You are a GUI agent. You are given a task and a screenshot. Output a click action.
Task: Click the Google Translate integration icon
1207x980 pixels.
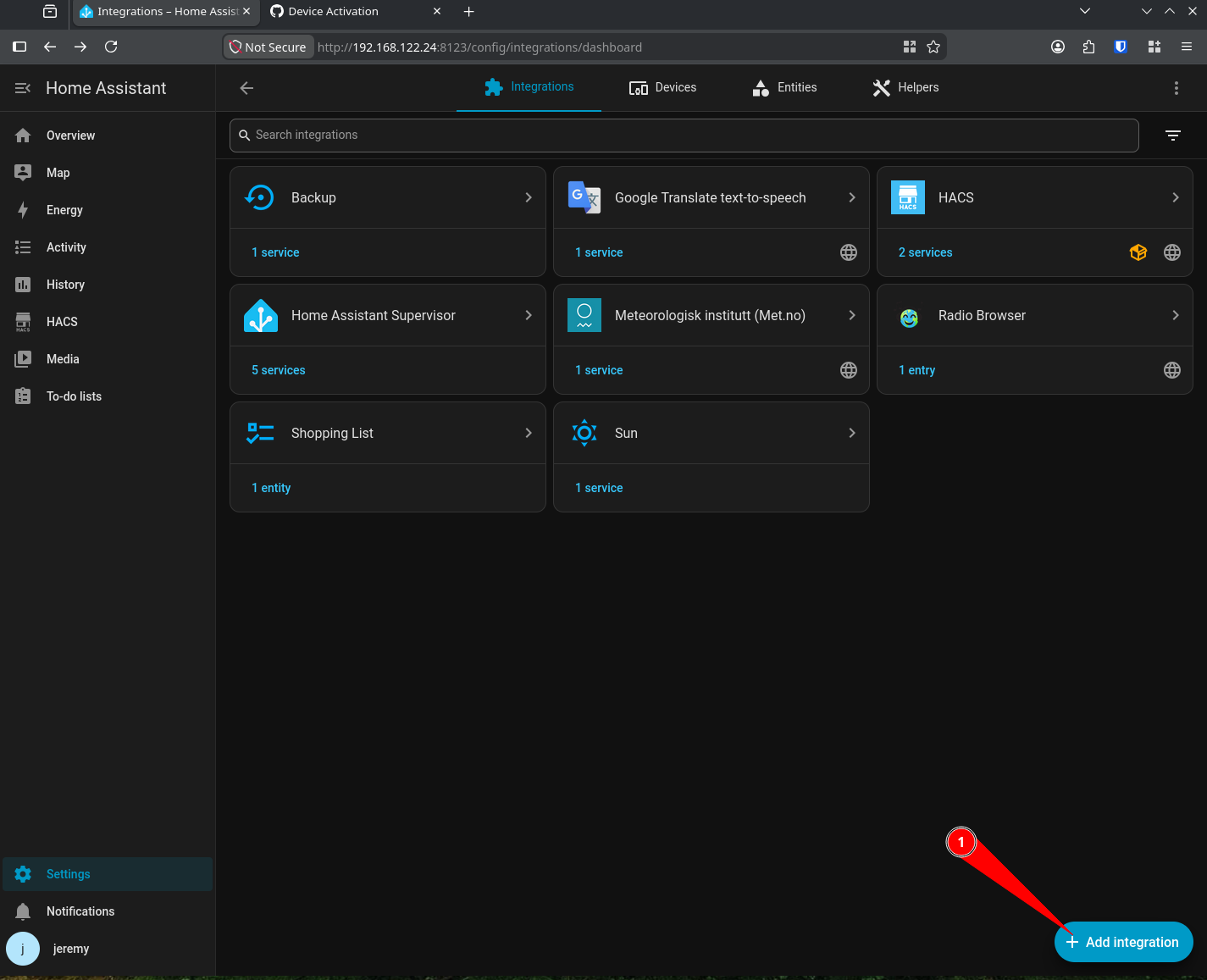pos(584,197)
